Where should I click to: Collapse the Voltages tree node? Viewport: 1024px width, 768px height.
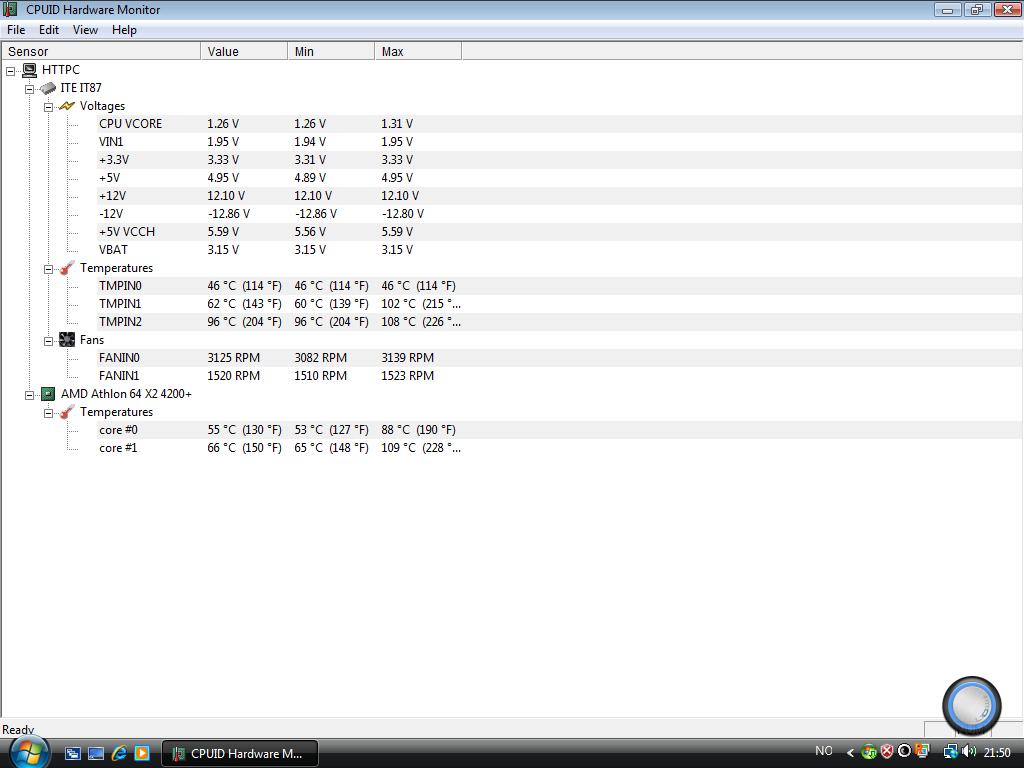[x=48, y=106]
